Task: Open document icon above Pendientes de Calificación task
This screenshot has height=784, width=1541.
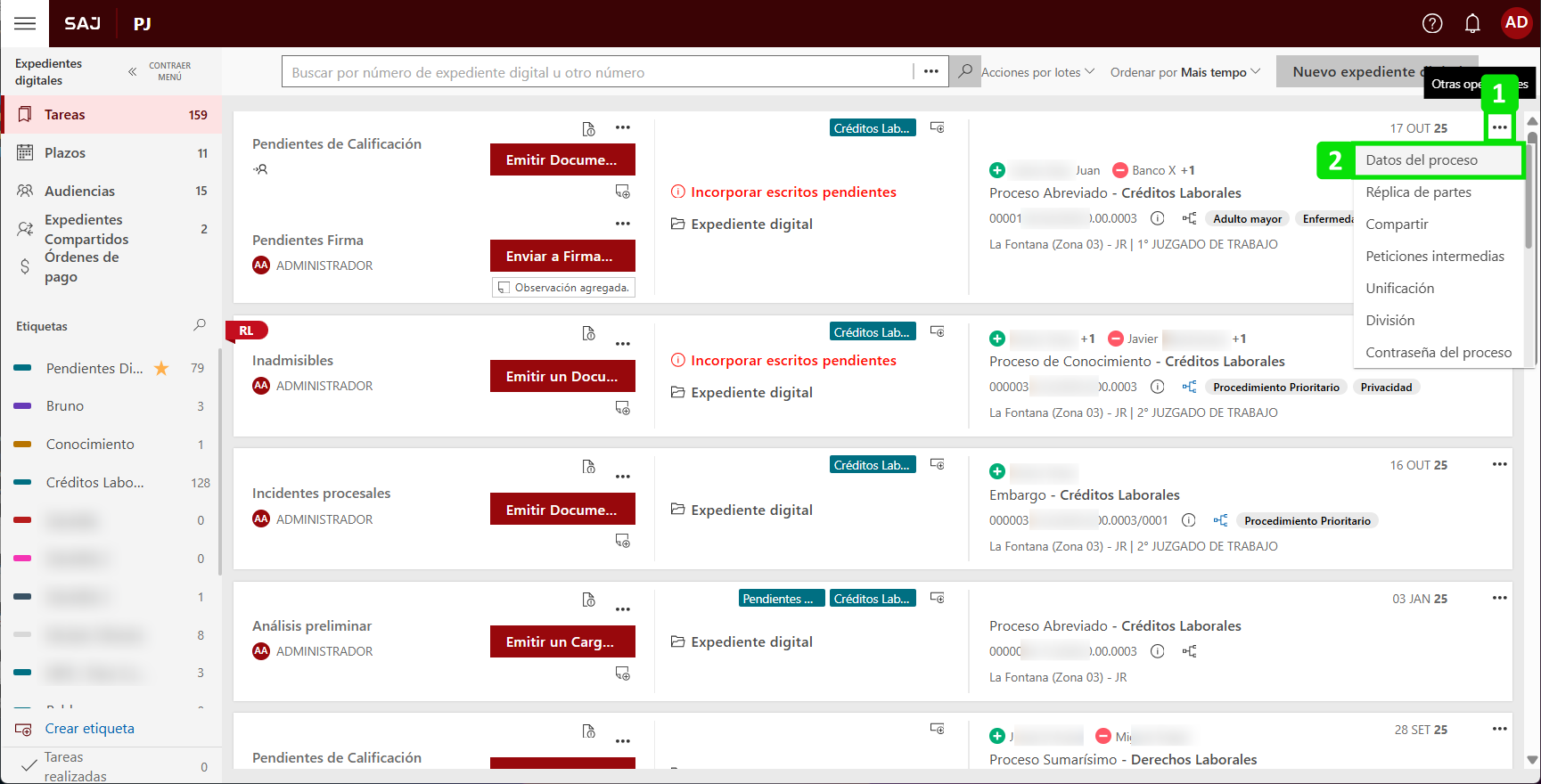Action: pos(588,129)
